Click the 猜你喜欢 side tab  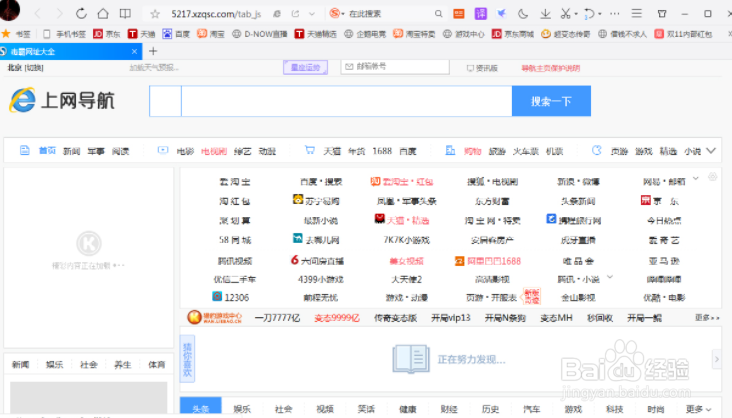point(187,359)
